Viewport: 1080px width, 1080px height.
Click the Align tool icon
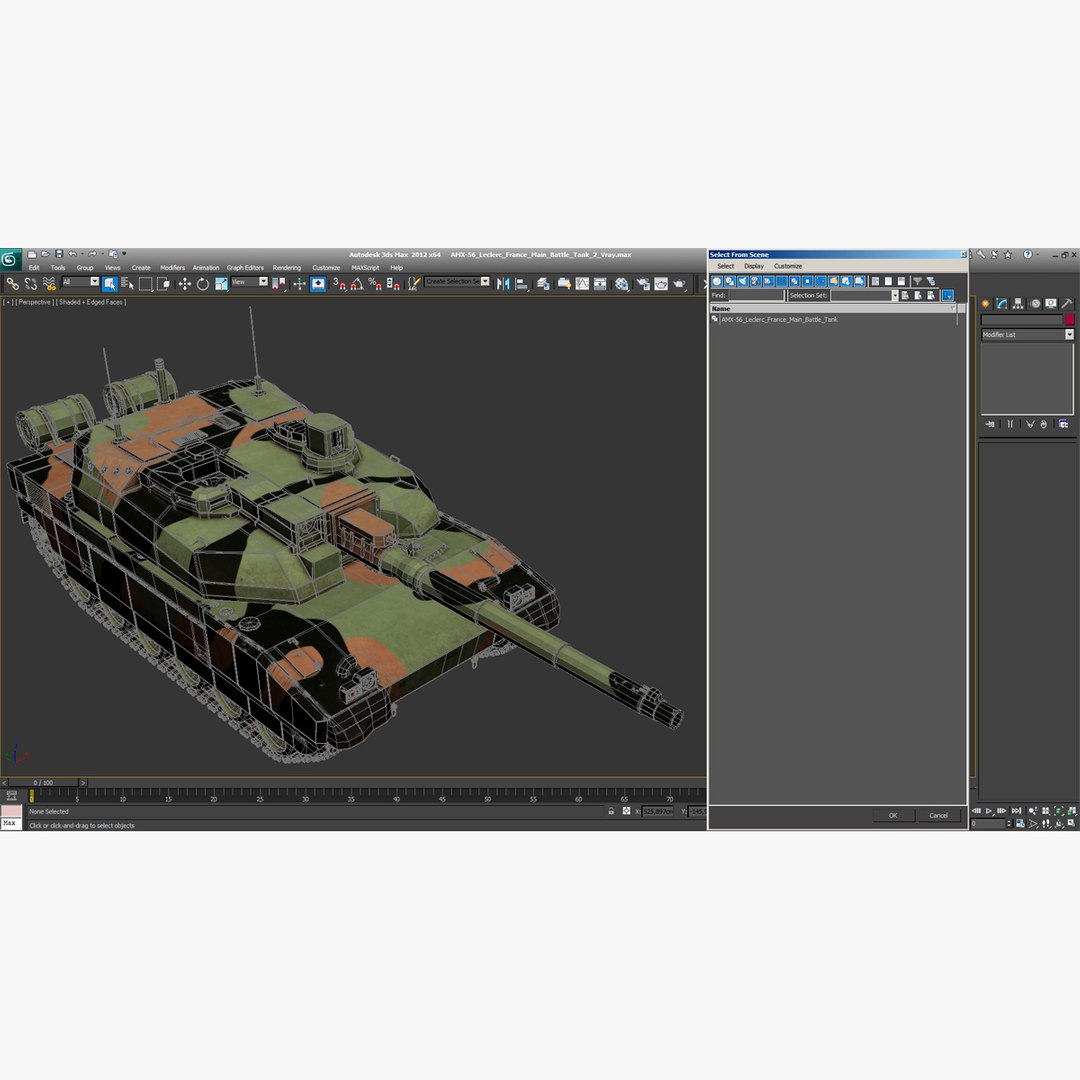(522, 284)
